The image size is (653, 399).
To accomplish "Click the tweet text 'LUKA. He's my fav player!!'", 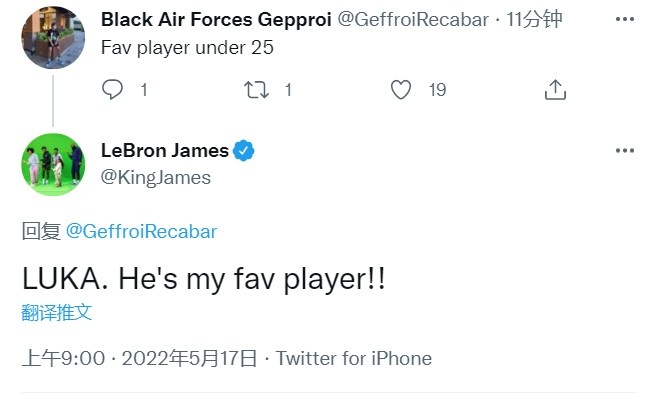I will [204, 279].
